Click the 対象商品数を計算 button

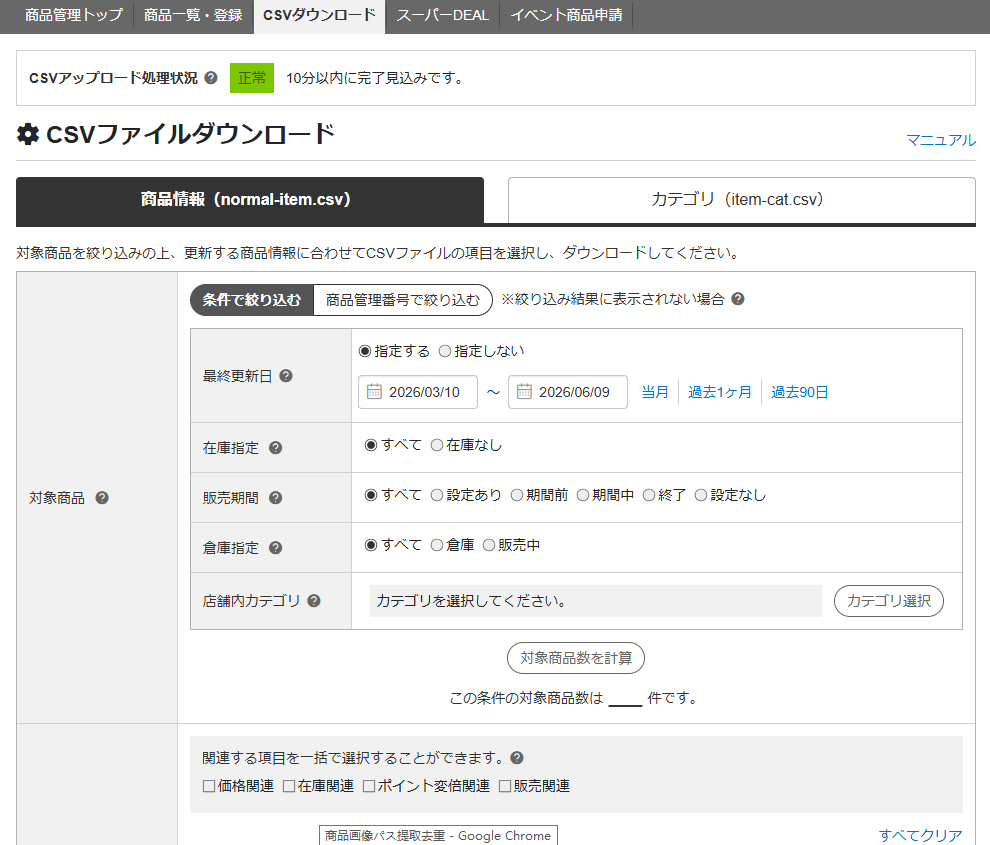[x=576, y=658]
